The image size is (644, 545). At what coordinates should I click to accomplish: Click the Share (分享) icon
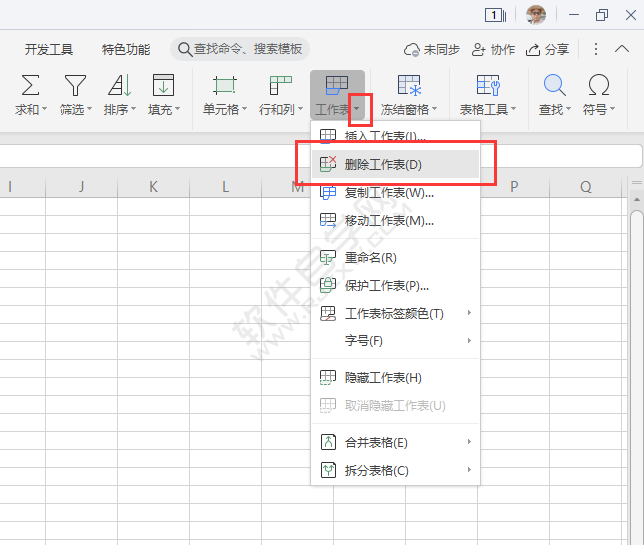[533, 50]
